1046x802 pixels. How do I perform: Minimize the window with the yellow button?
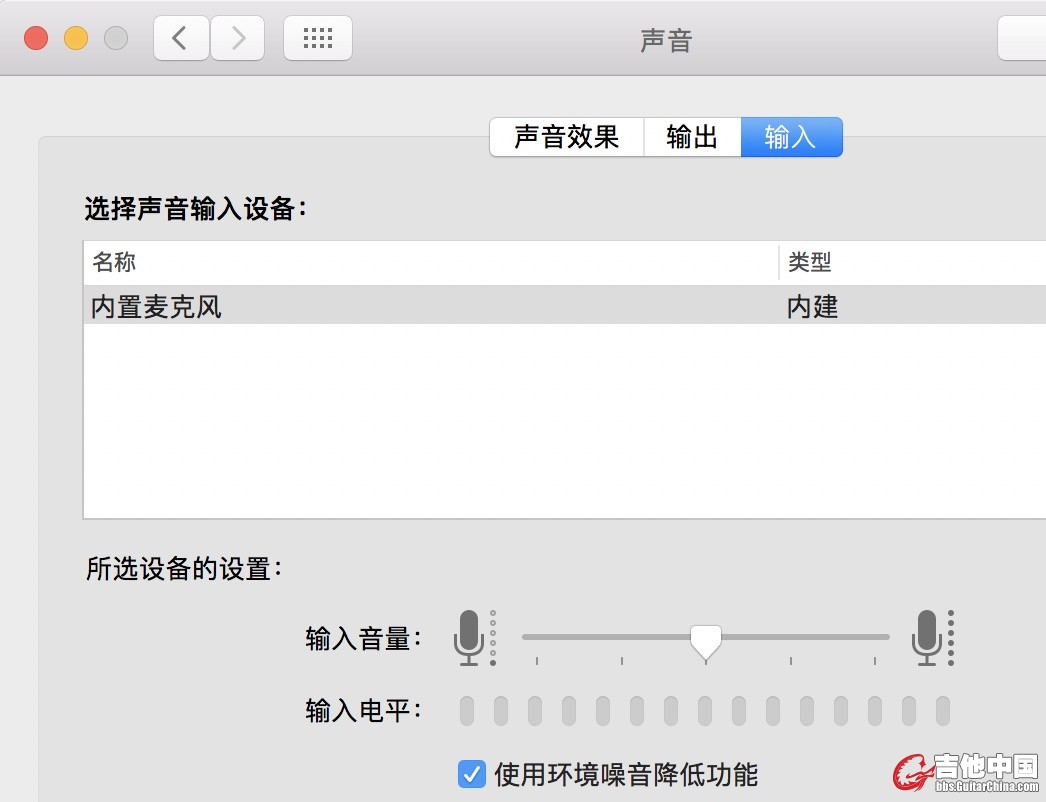point(76,39)
